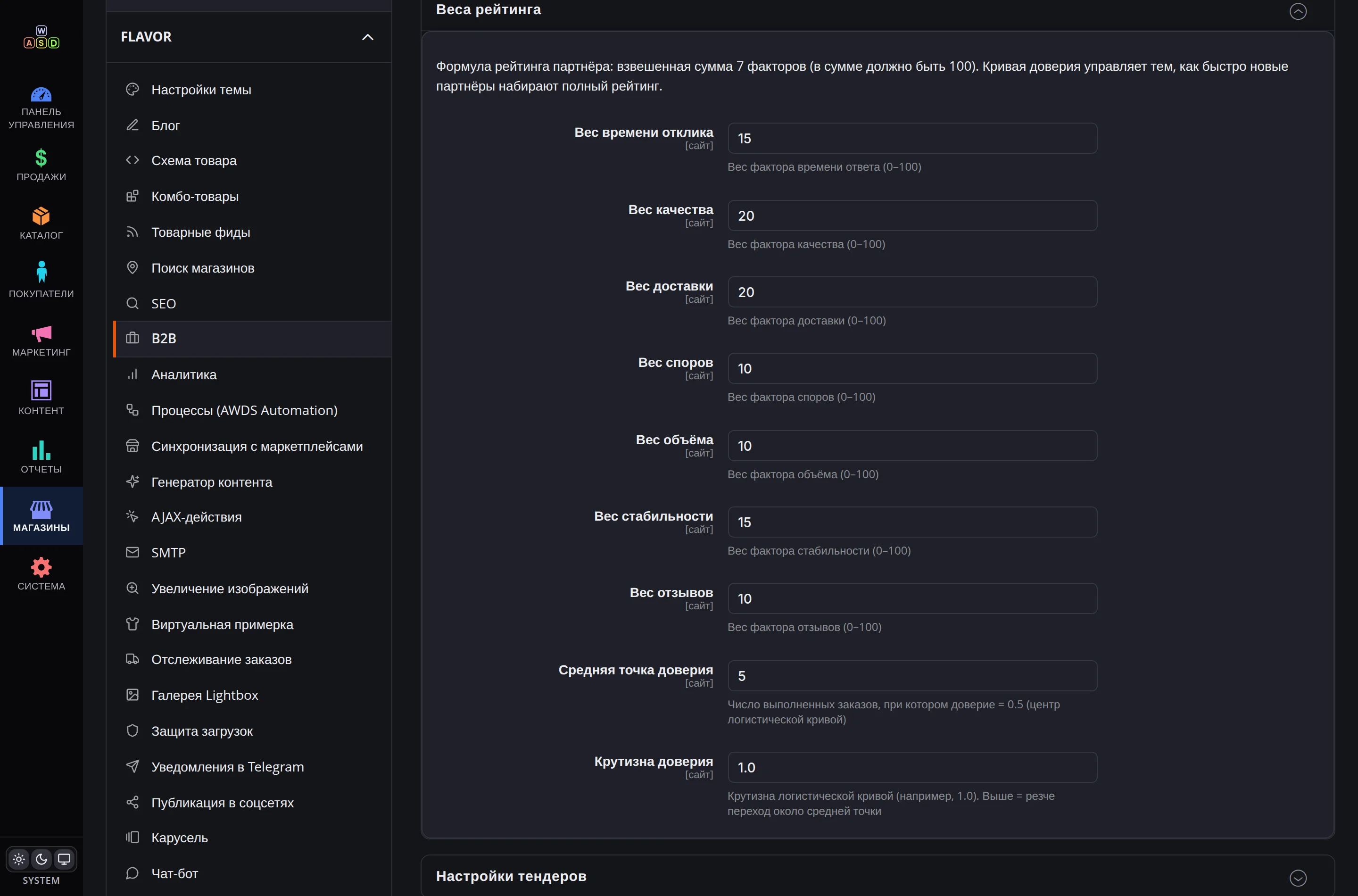
Task: Click the Вес споров input field
Action: (912, 369)
